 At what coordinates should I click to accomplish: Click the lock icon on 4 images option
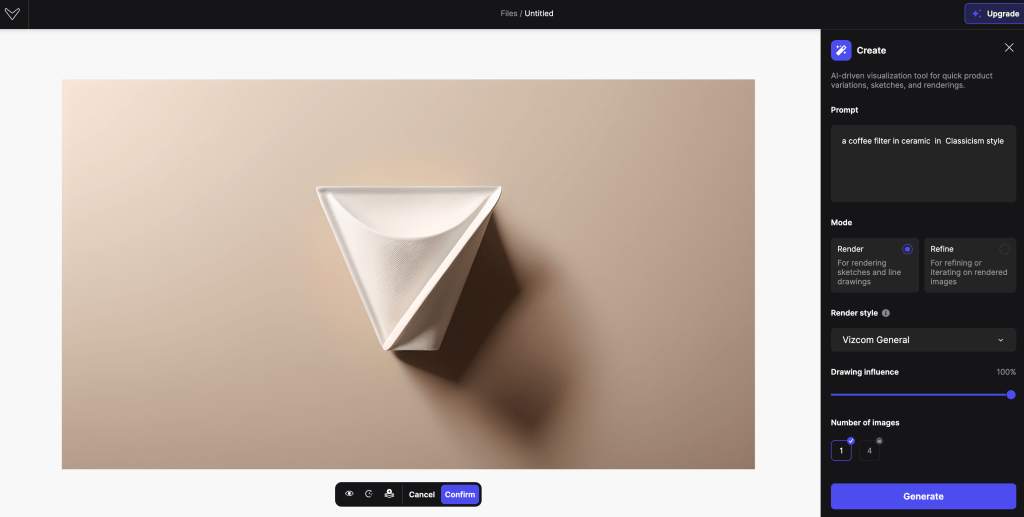click(879, 440)
